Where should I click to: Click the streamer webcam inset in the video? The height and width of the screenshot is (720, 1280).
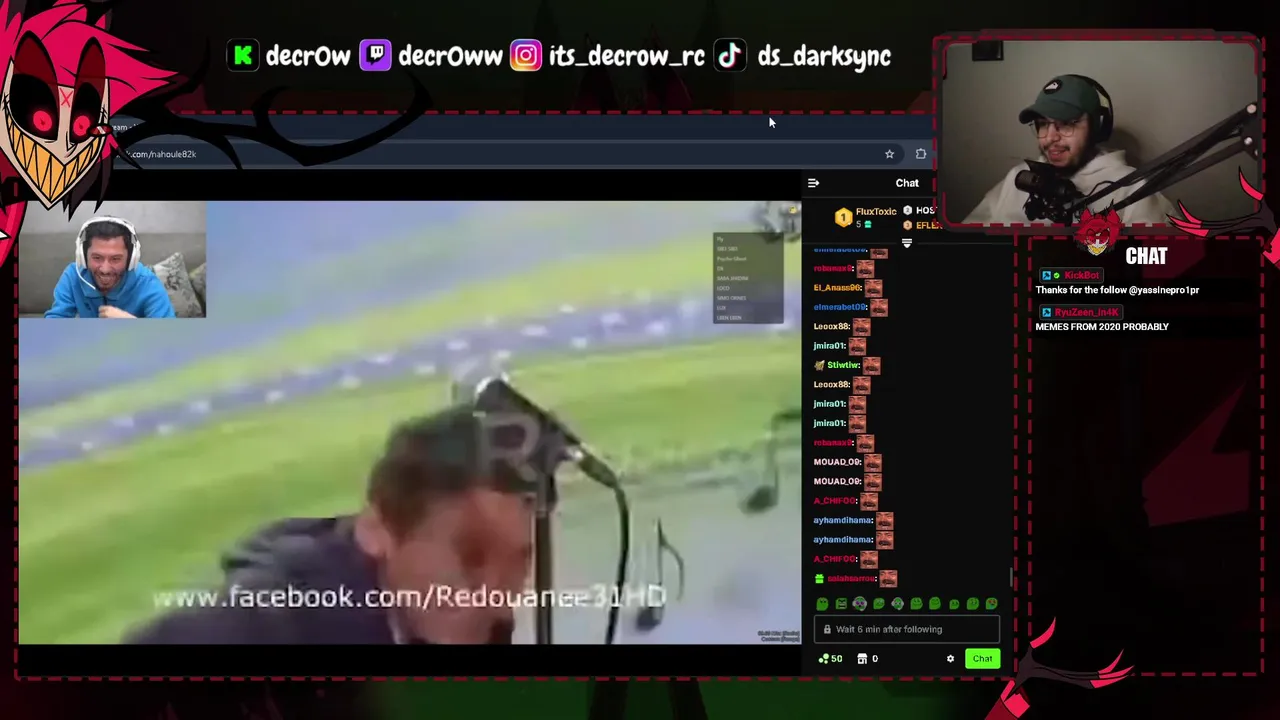[112, 262]
